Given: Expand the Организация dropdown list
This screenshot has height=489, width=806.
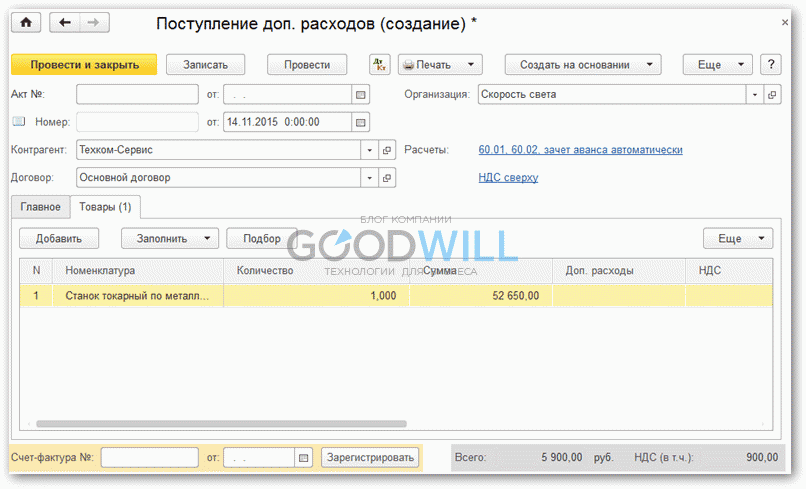Looking at the screenshot, I should point(754,95).
